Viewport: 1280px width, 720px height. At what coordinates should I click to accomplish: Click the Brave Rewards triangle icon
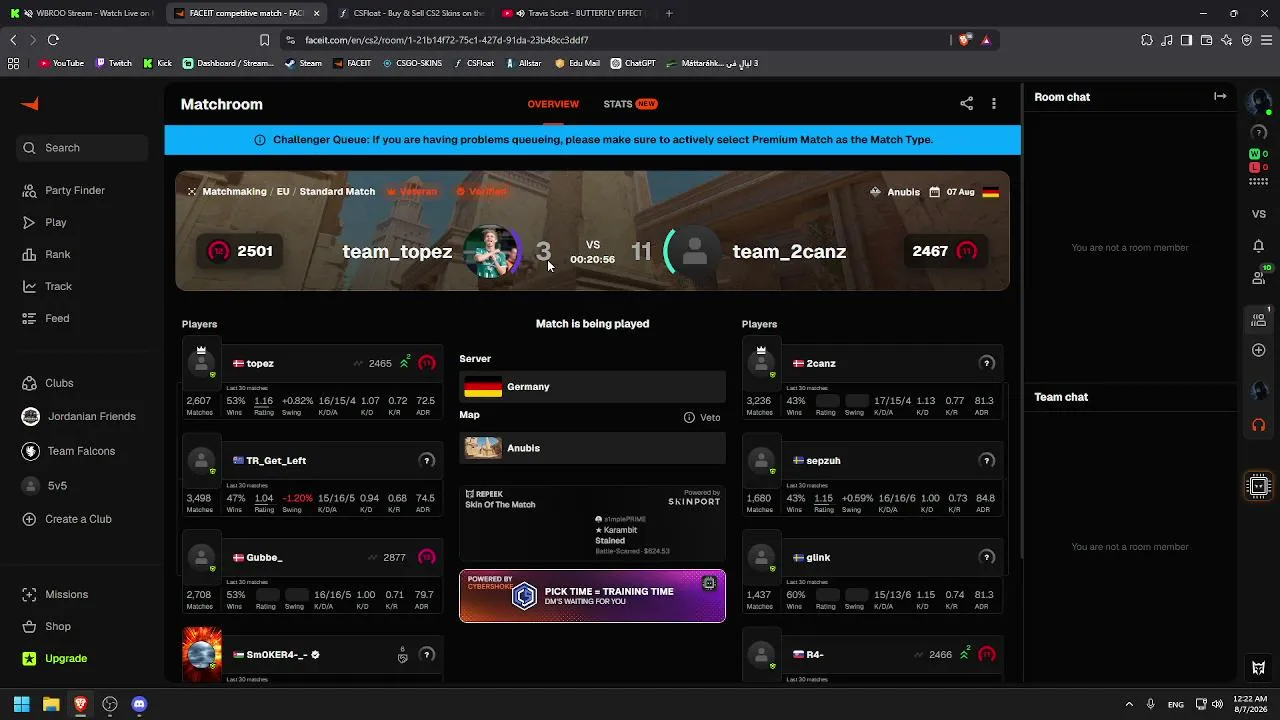pos(986,40)
